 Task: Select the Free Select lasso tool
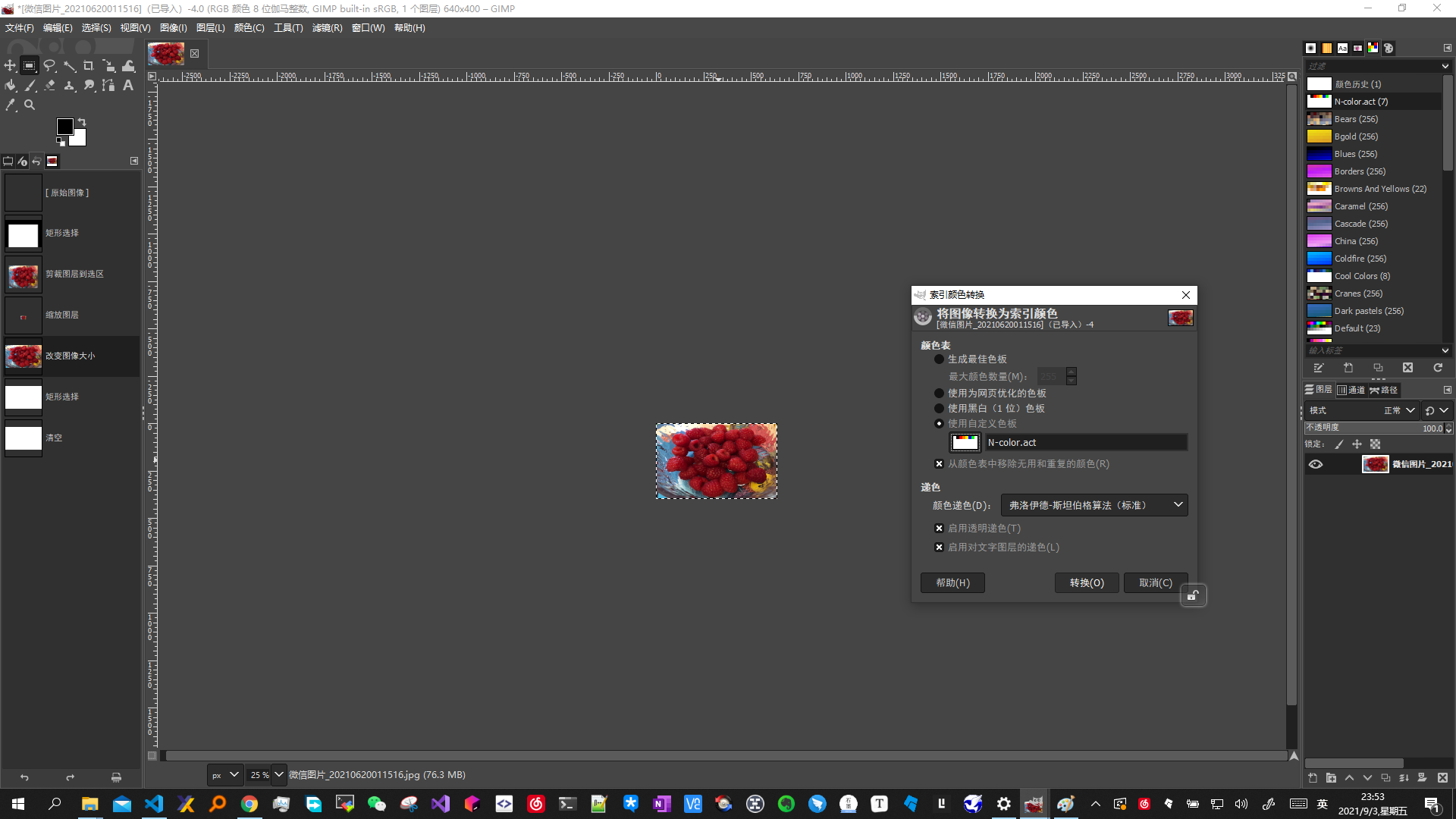(49, 66)
